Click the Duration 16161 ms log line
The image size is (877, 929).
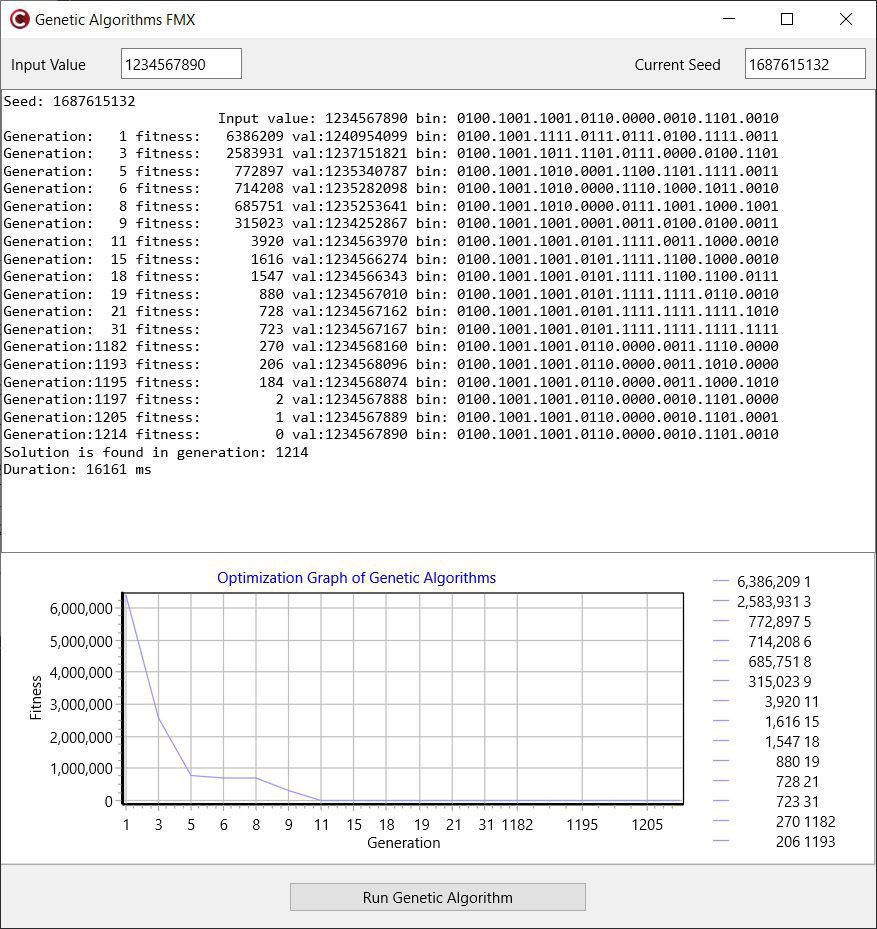[x=77, y=469]
